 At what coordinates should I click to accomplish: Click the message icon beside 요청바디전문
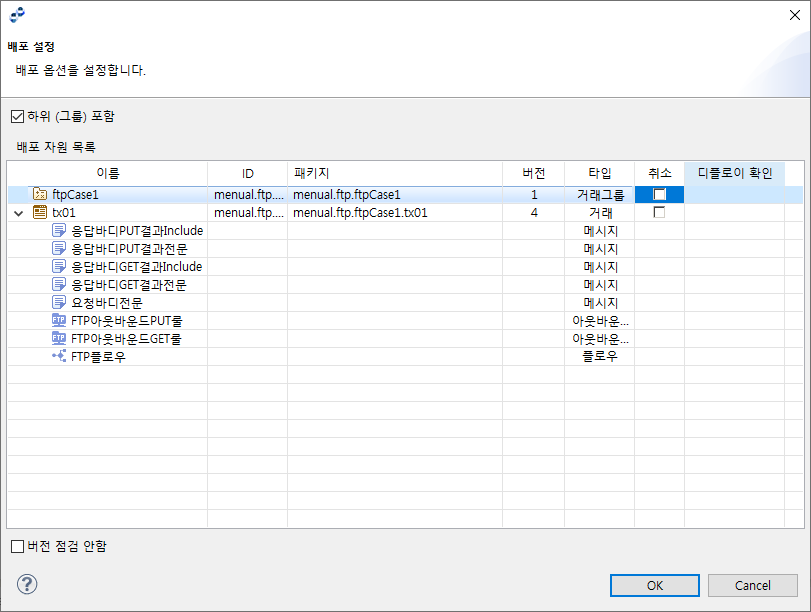(x=57, y=302)
